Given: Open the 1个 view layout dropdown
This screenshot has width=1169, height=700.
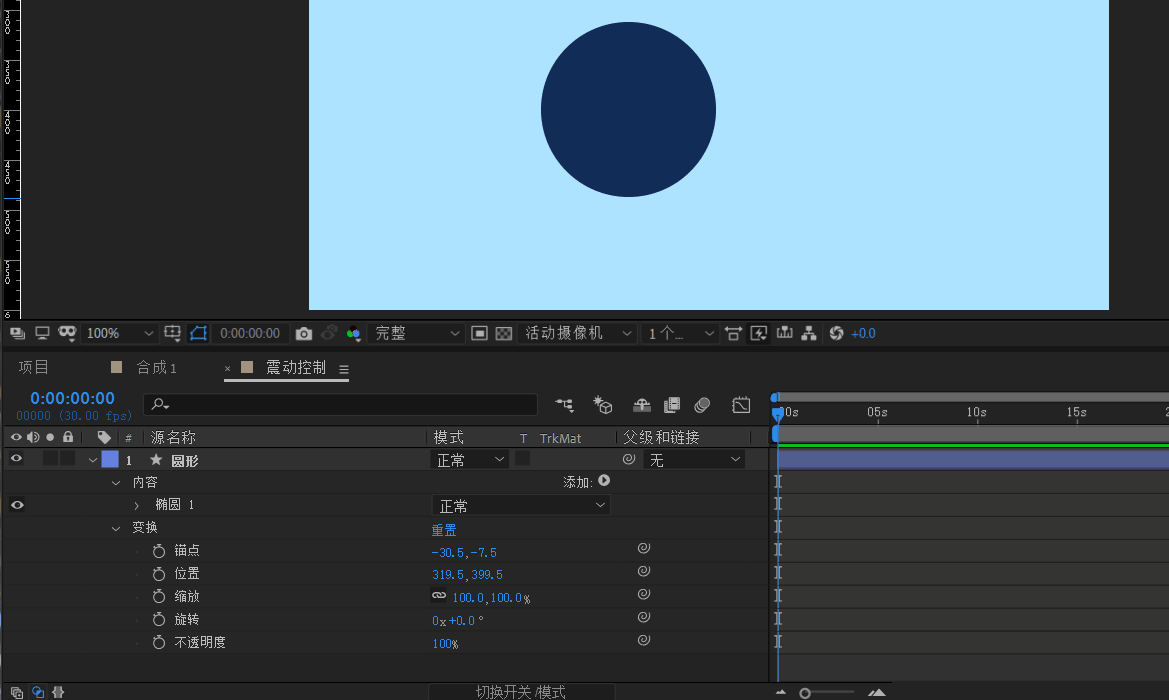Looking at the screenshot, I should click(x=680, y=333).
